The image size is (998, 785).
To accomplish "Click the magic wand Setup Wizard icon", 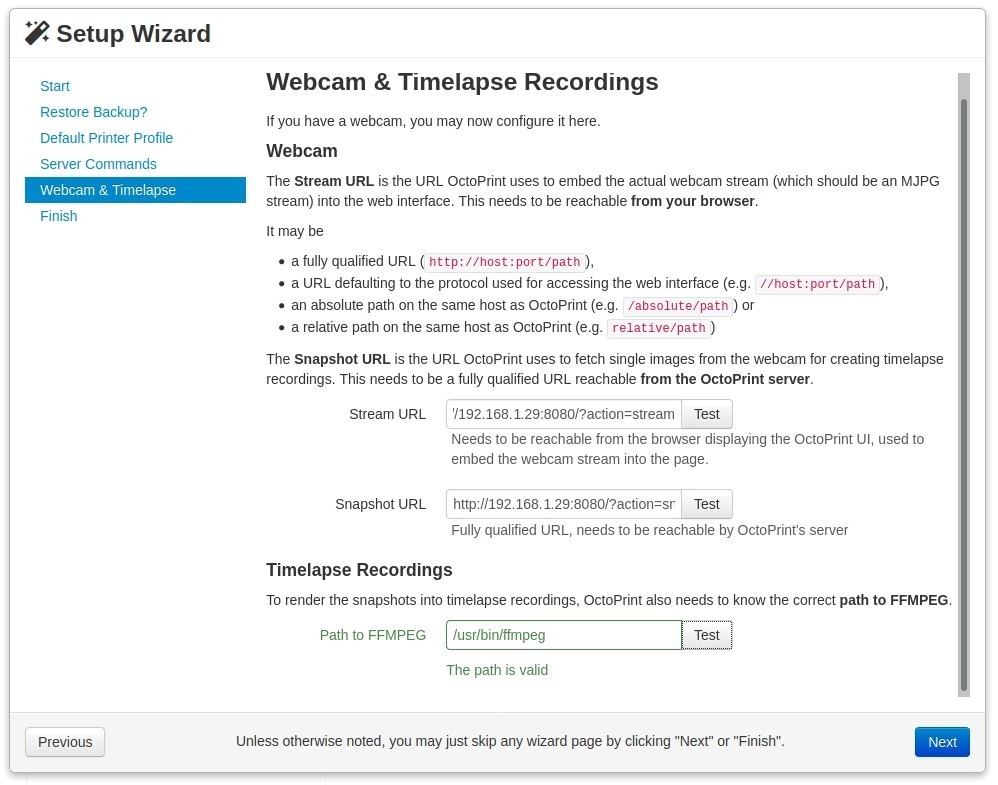I will tap(37, 33).
